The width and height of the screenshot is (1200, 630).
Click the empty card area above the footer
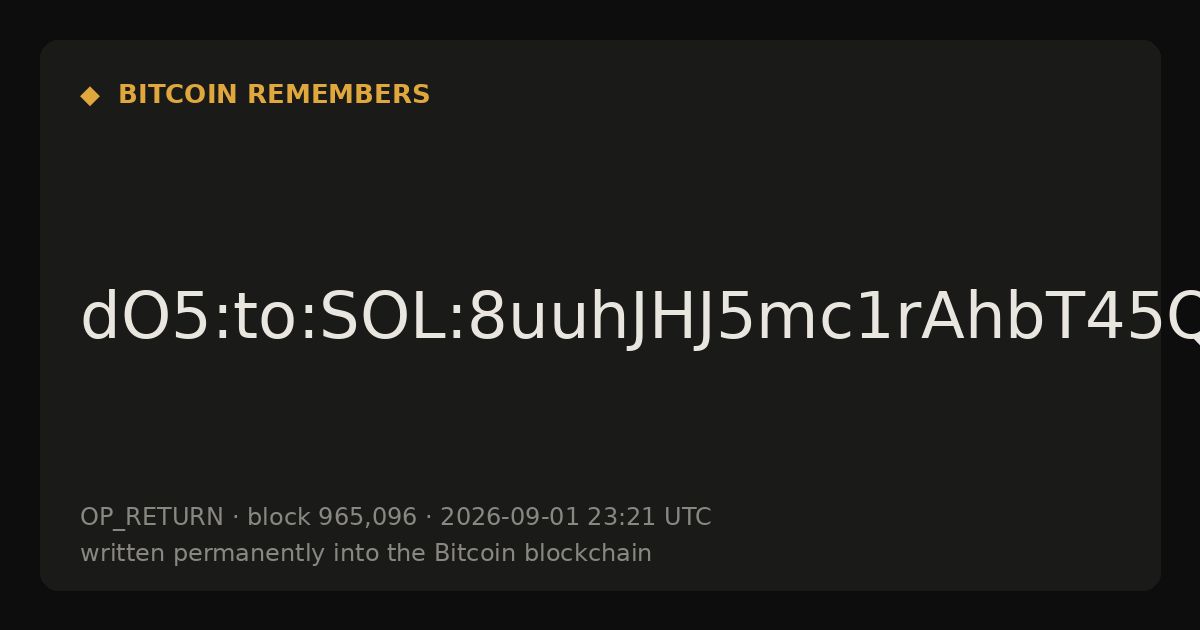tap(600, 430)
